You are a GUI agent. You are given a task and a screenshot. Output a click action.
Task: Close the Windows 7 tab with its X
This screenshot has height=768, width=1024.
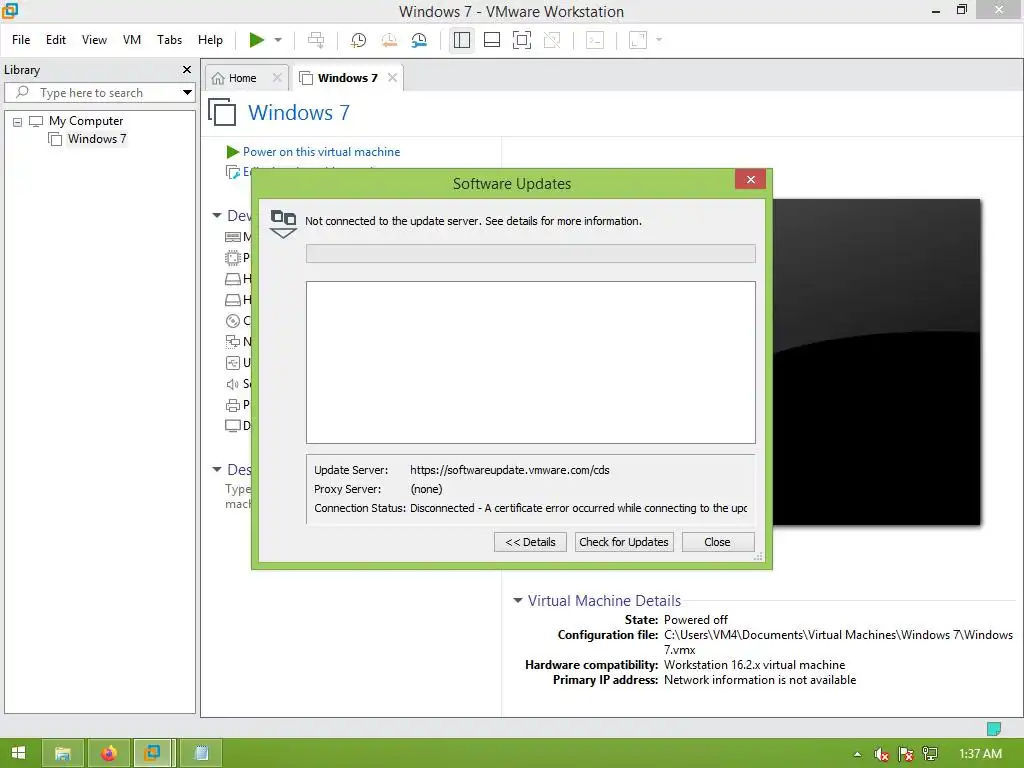coord(392,78)
